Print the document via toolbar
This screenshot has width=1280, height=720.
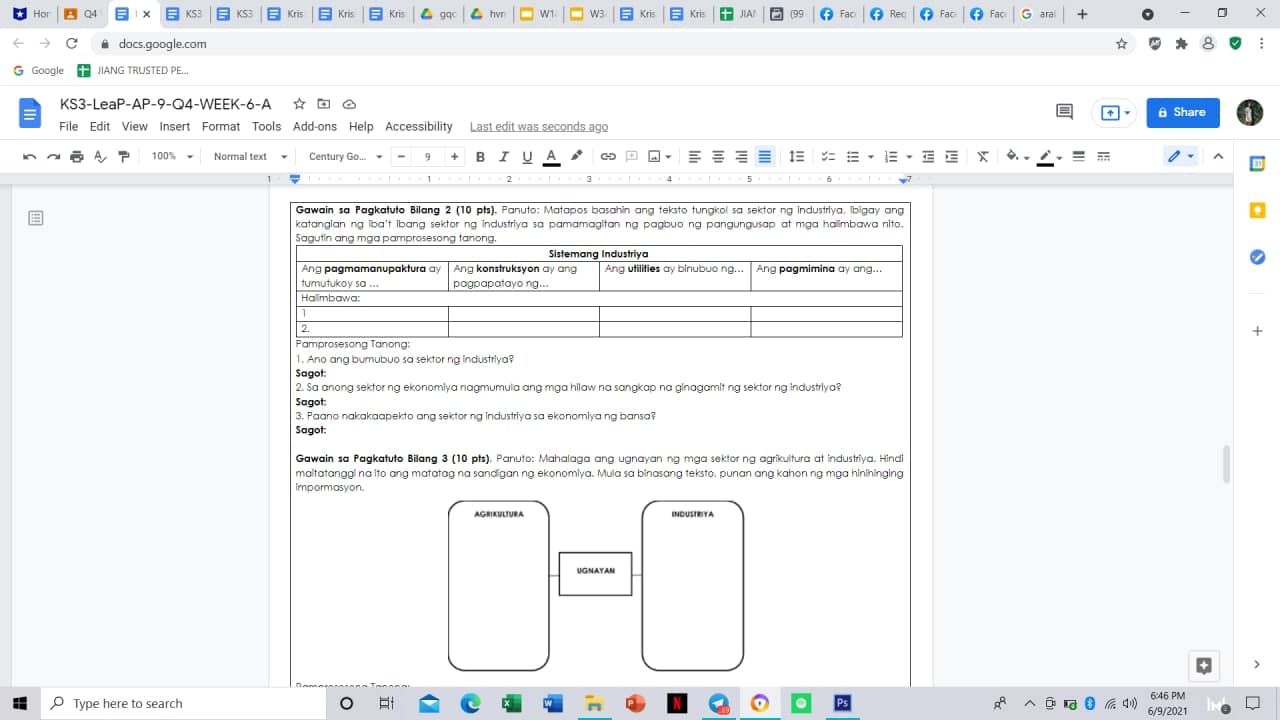point(77,157)
